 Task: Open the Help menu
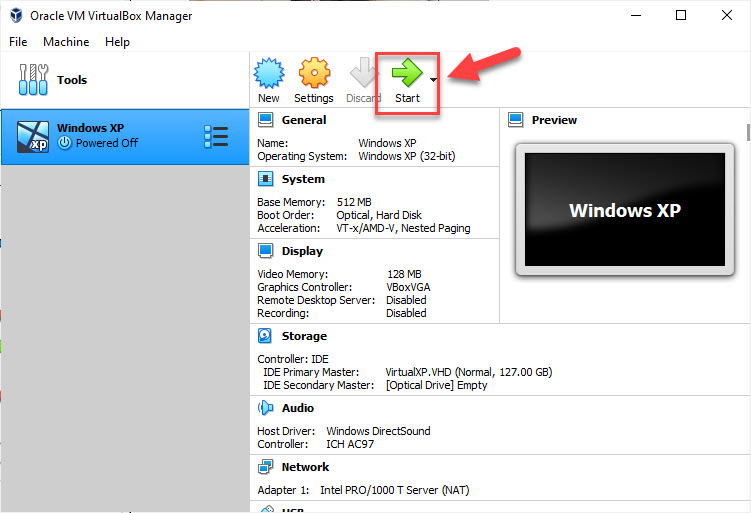click(x=117, y=42)
